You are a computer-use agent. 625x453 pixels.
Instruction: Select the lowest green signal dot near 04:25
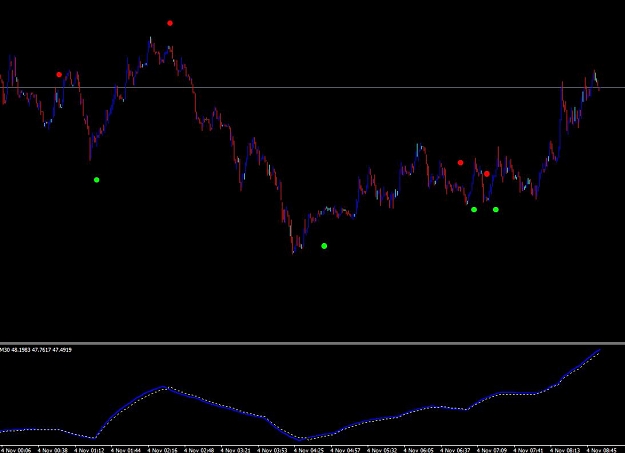tap(324, 246)
